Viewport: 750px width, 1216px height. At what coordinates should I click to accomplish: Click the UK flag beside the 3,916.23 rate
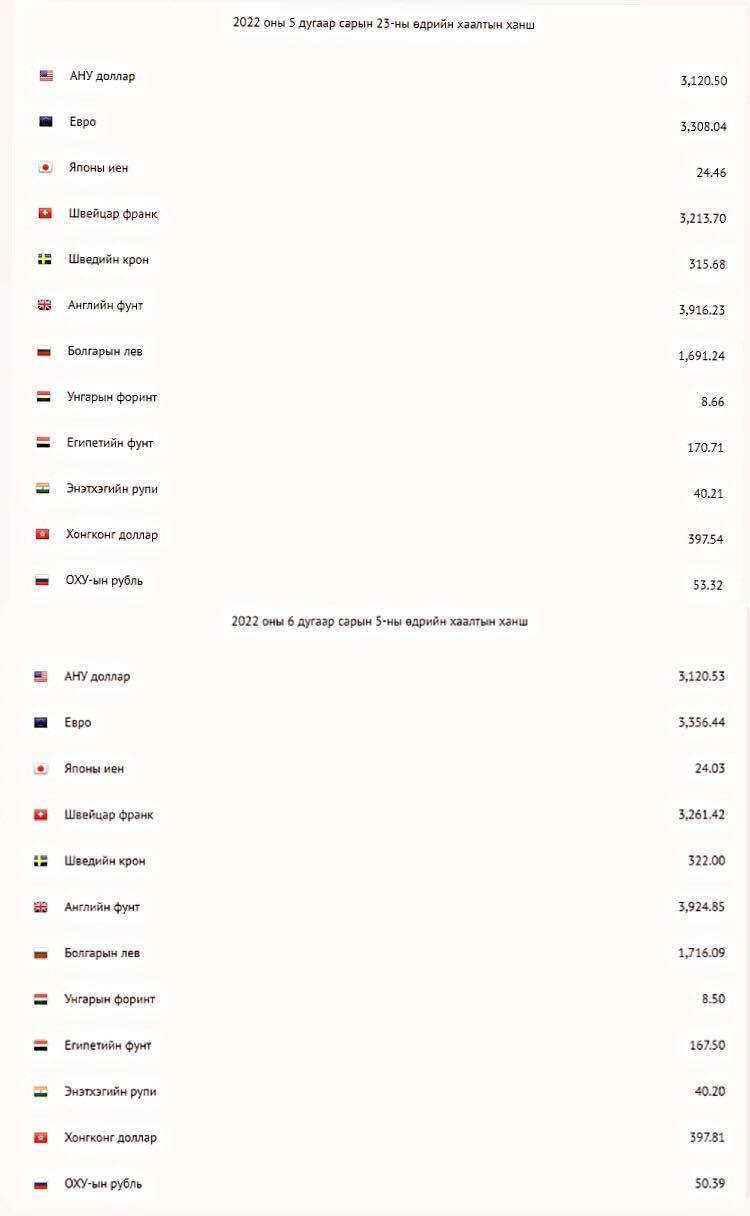click(x=45, y=306)
